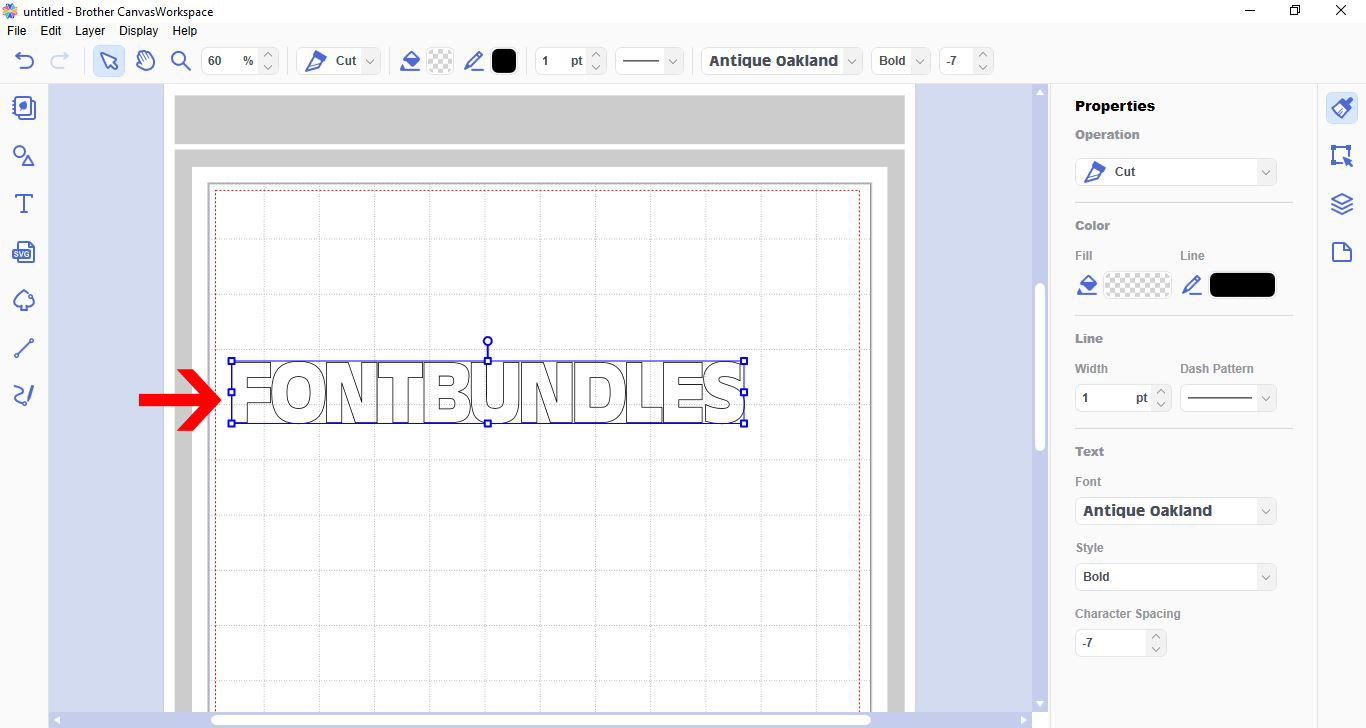
Task: Click the Properties transparent Fill swatch
Action: point(1137,285)
